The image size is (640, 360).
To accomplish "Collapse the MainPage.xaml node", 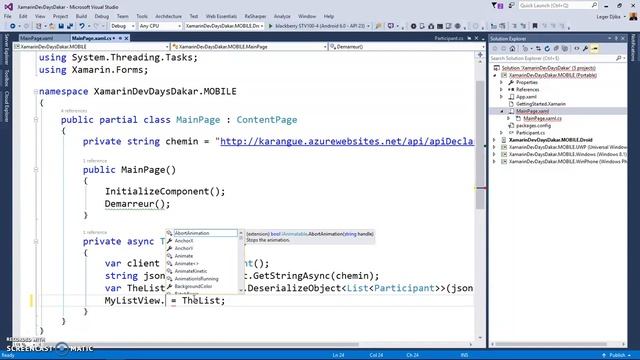I will coord(502,111).
